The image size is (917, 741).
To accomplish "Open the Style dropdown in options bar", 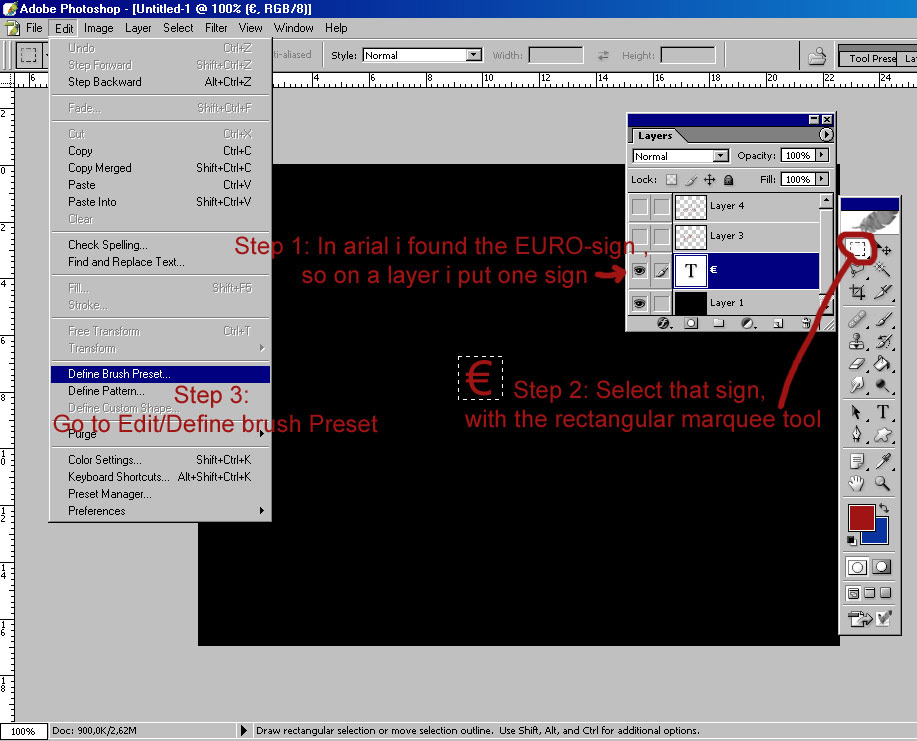I will tap(421, 55).
